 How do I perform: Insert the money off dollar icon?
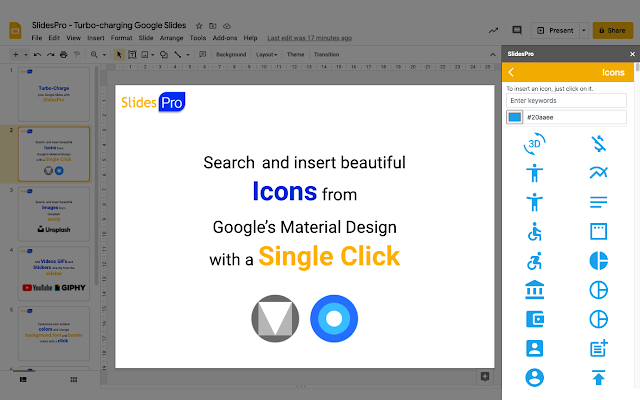pyautogui.click(x=598, y=144)
